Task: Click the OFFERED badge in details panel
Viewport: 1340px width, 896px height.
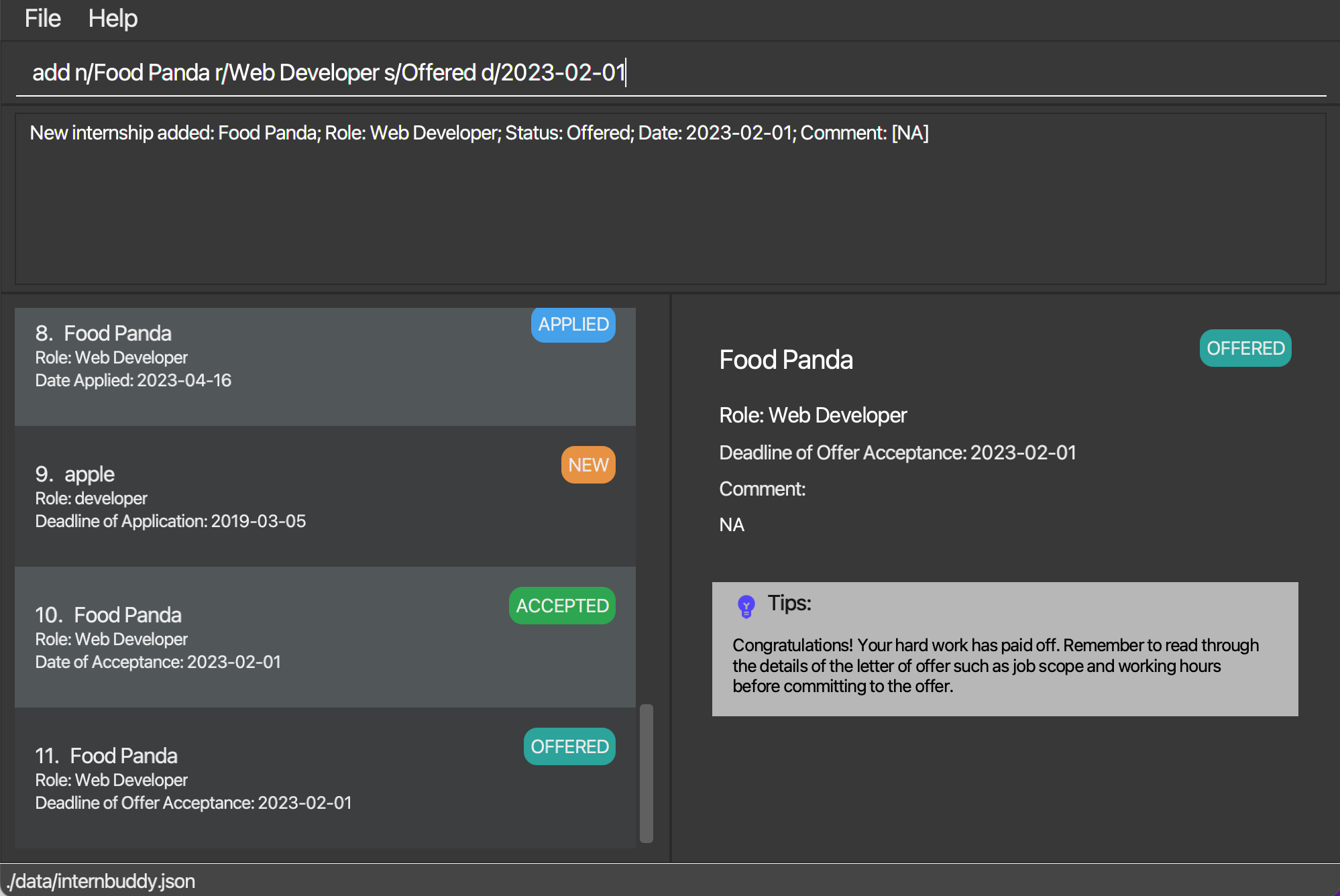Action: pos(1245,348)
